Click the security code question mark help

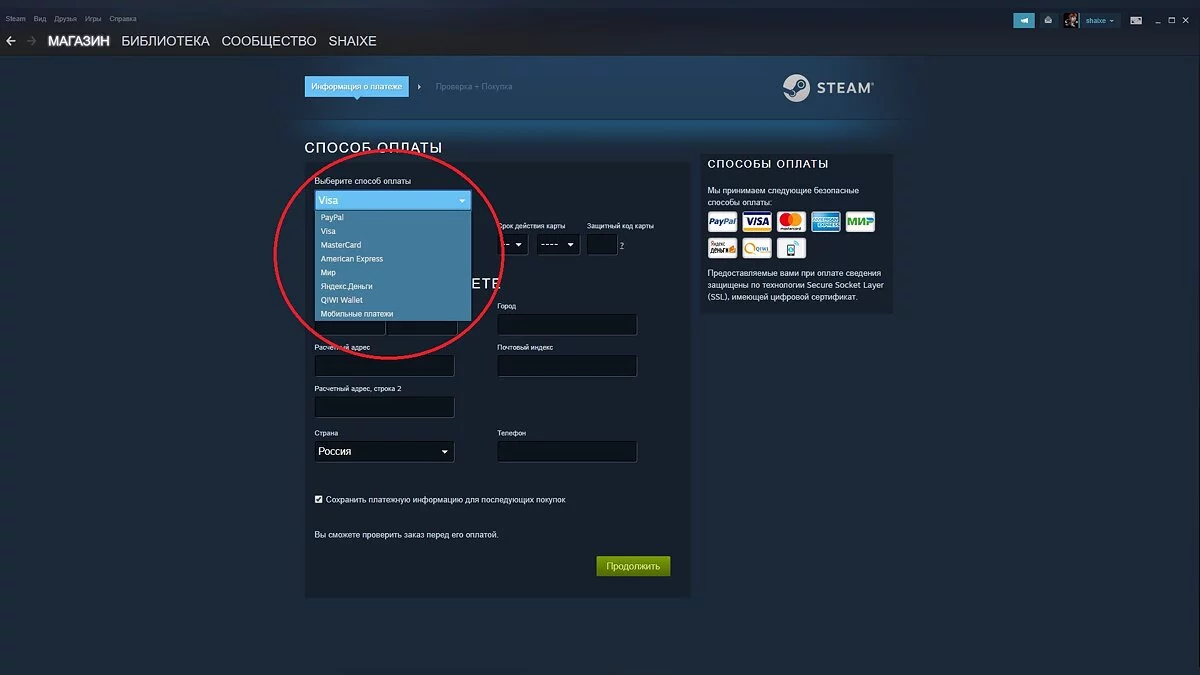click(622, 245)
